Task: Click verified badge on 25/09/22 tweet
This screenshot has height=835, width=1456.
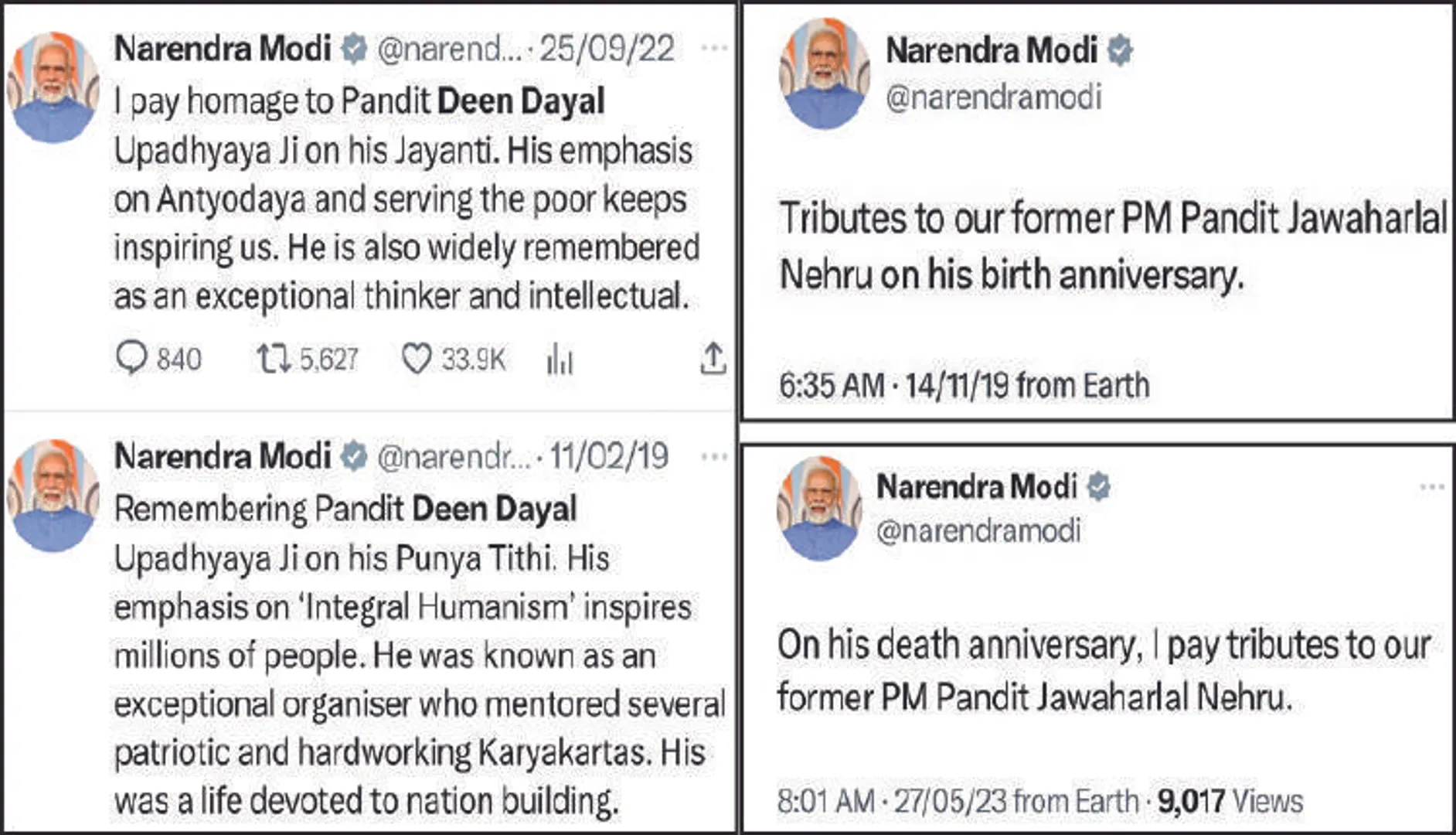Action: tap(354, 49)
